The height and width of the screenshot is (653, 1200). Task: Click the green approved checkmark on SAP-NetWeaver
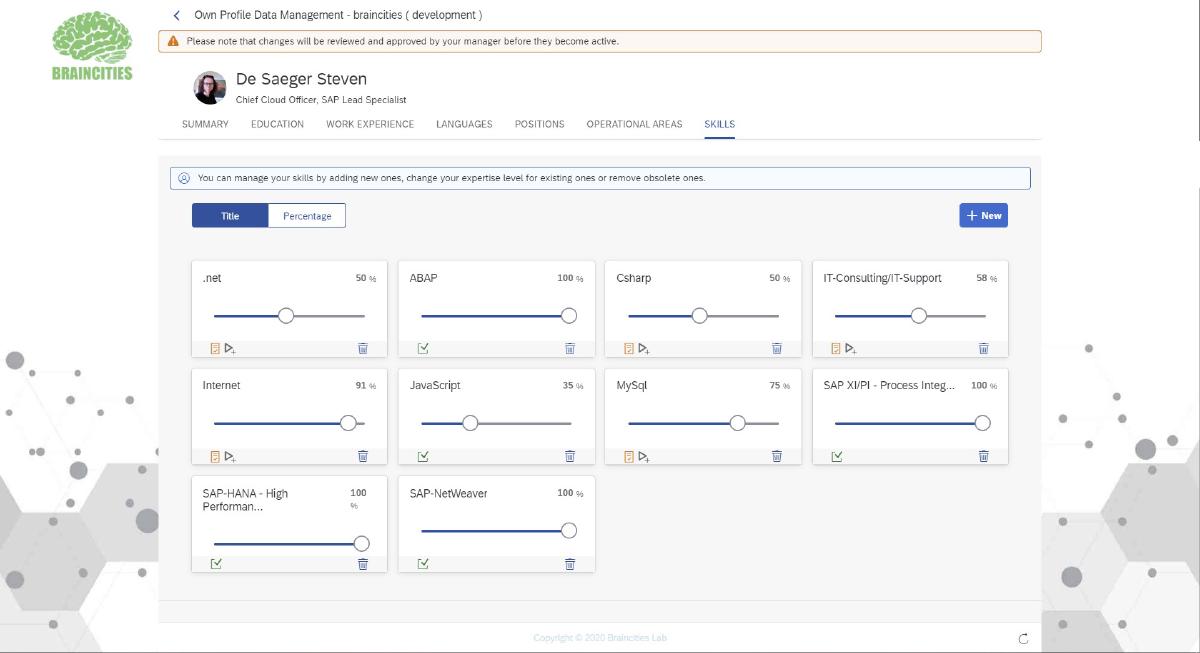click(423, 563)
